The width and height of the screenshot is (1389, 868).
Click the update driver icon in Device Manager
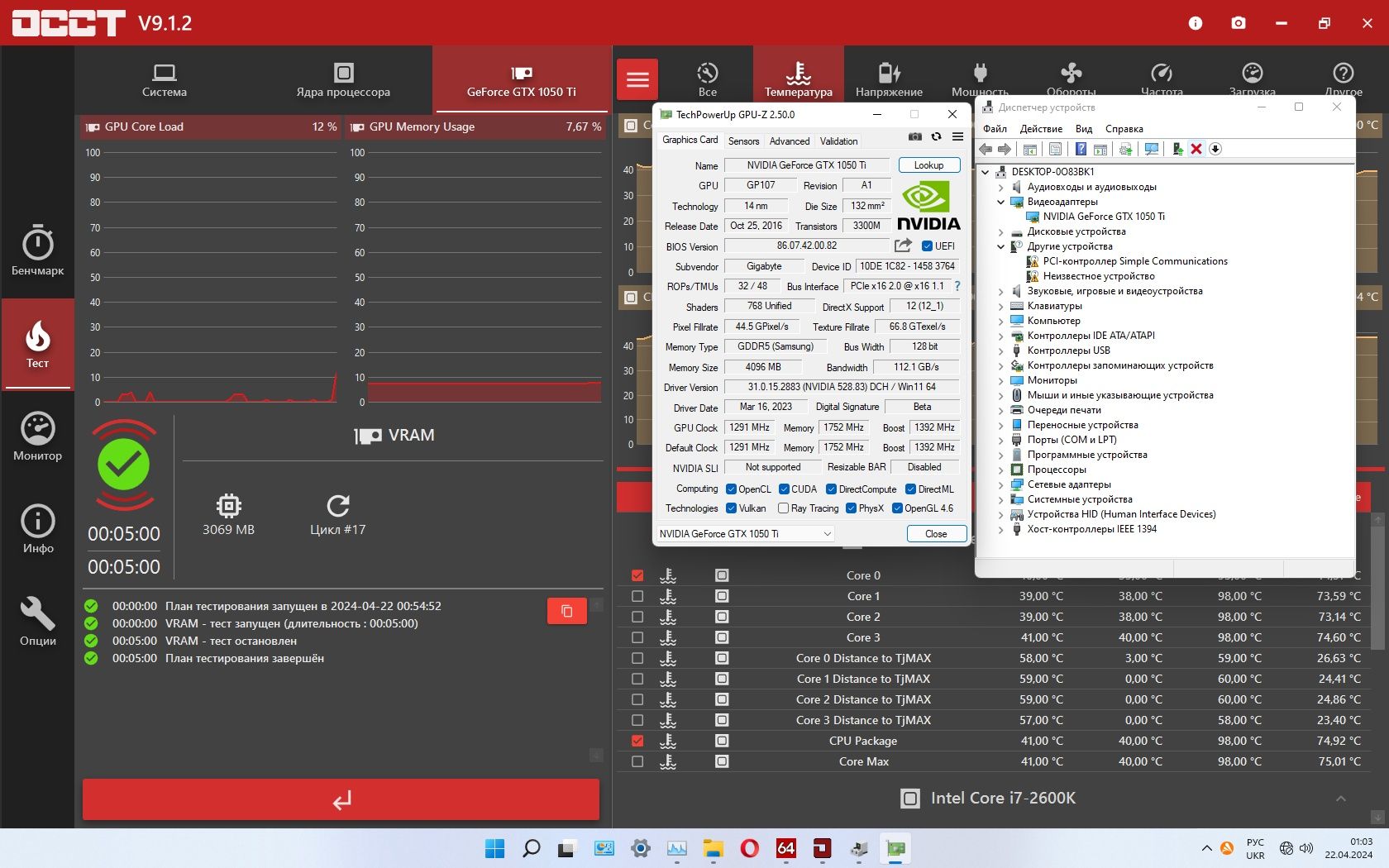point(1177,149)
